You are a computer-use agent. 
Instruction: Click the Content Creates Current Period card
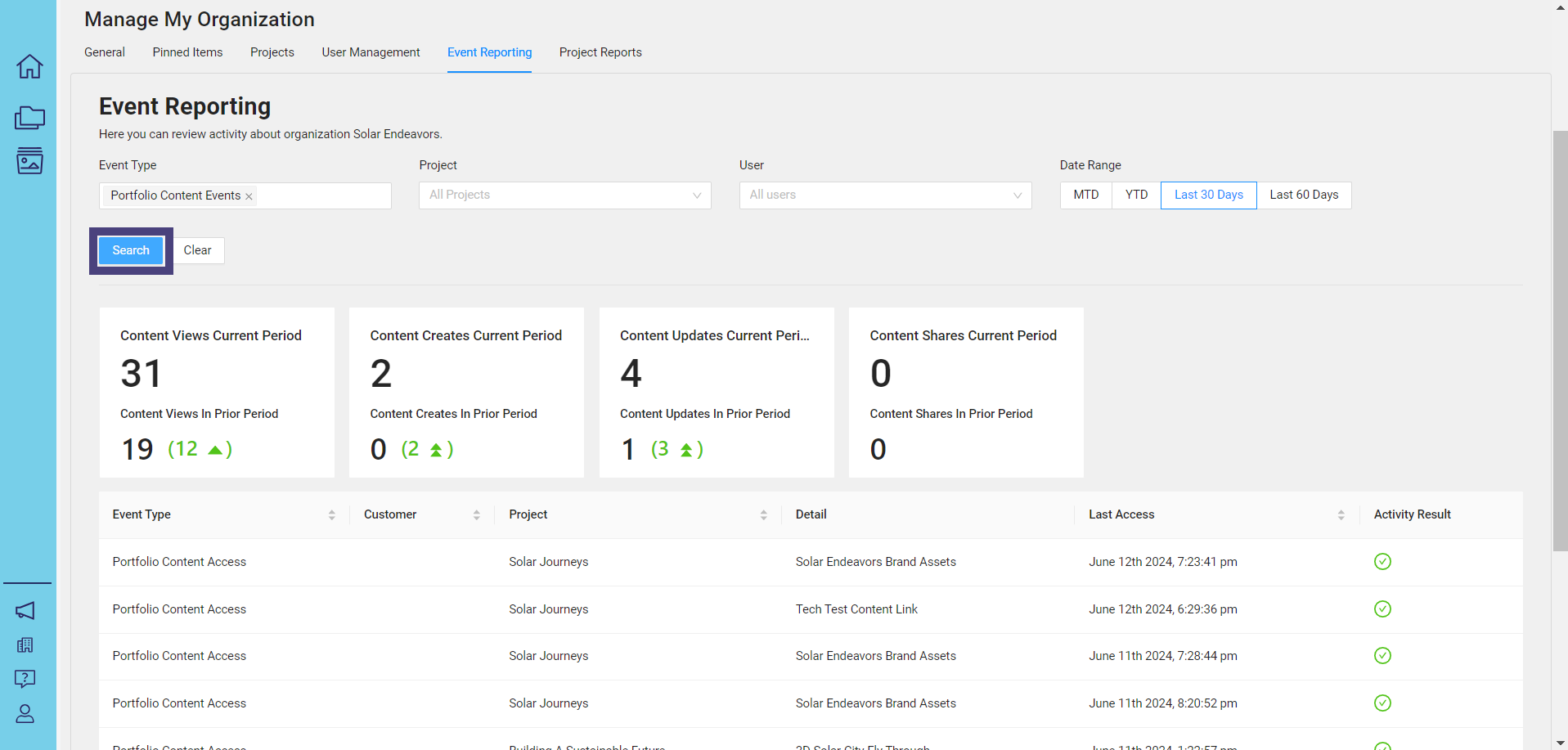(466, 393)
